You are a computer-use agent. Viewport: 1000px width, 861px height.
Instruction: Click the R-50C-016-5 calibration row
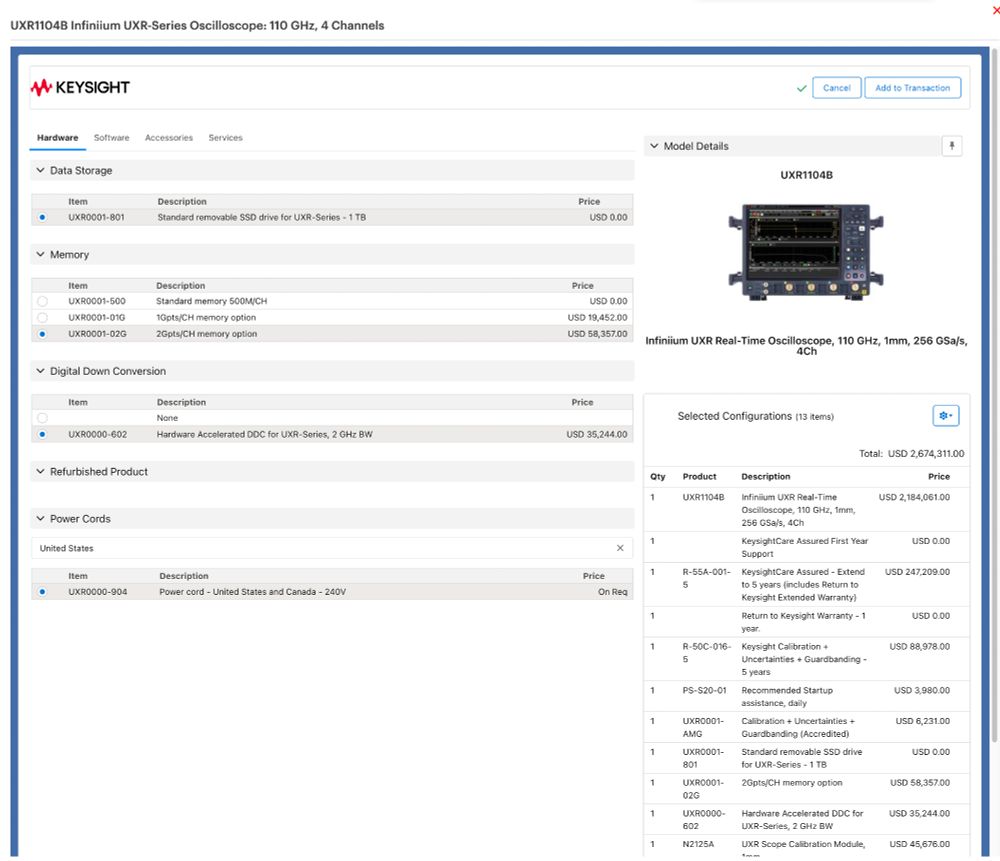[x=807, y=659]
